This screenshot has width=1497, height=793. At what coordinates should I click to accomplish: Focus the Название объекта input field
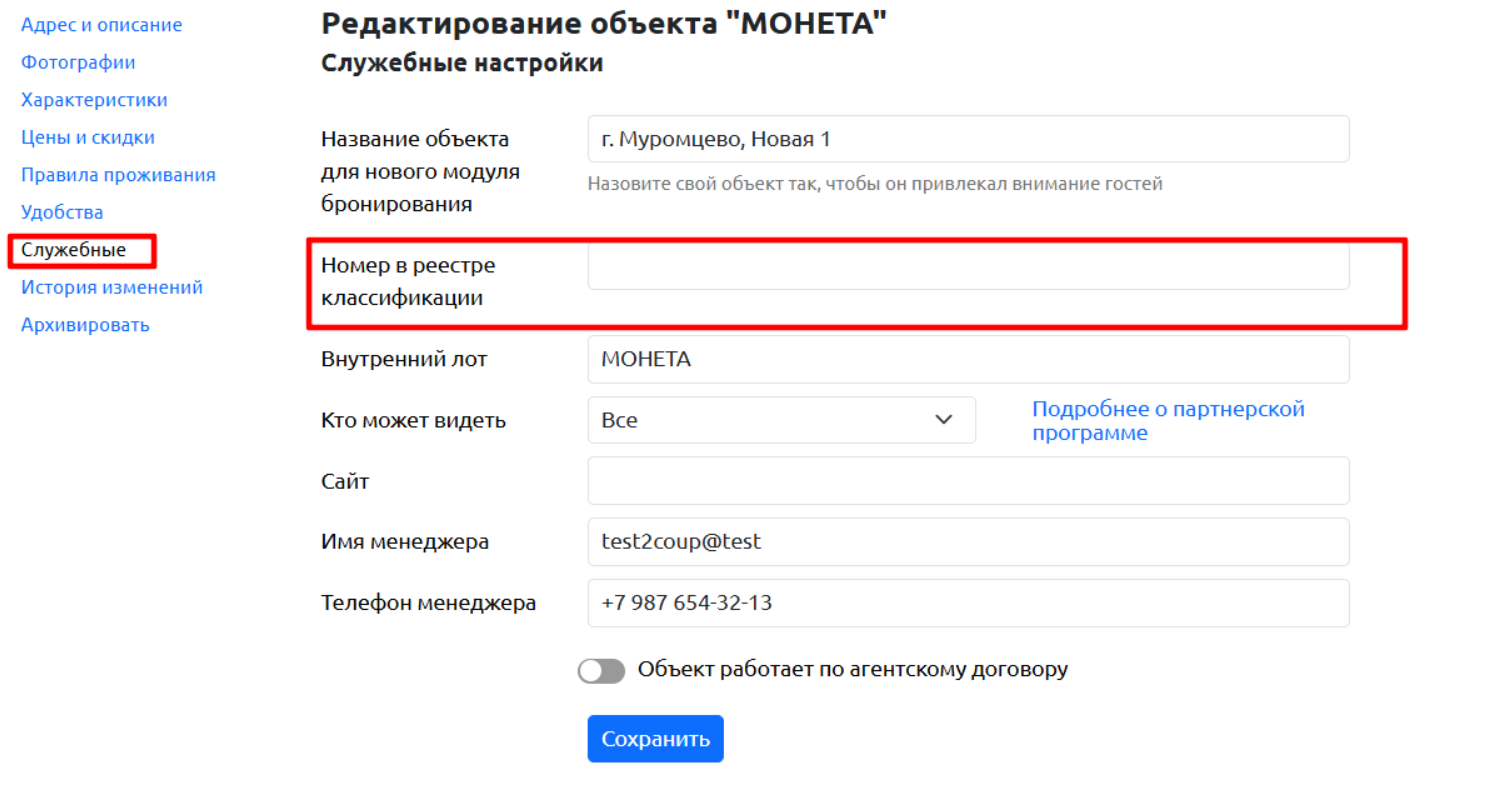tap(968, 139)
